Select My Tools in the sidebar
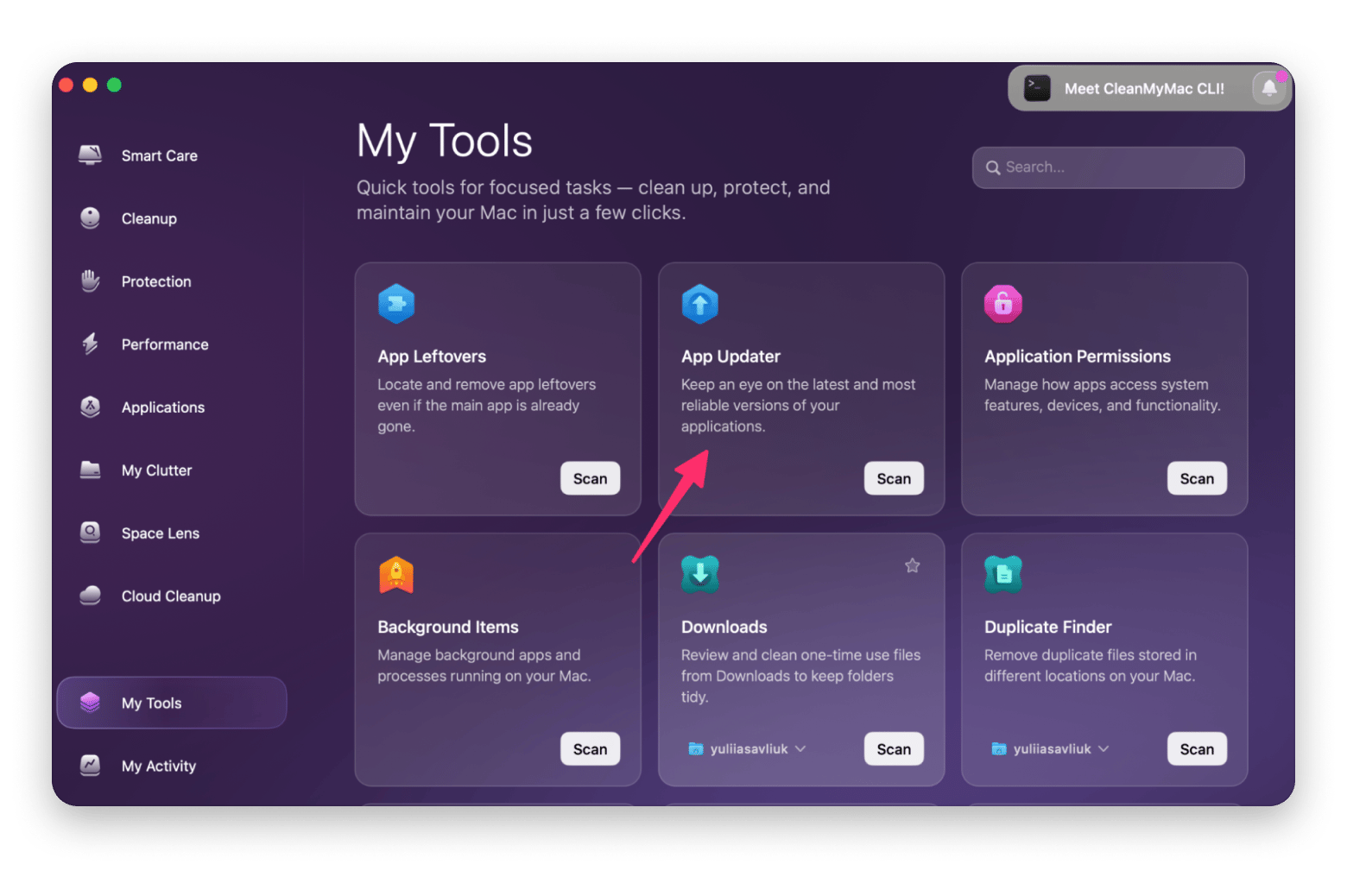Screen dimensions: 1347x896 [171, 703]
